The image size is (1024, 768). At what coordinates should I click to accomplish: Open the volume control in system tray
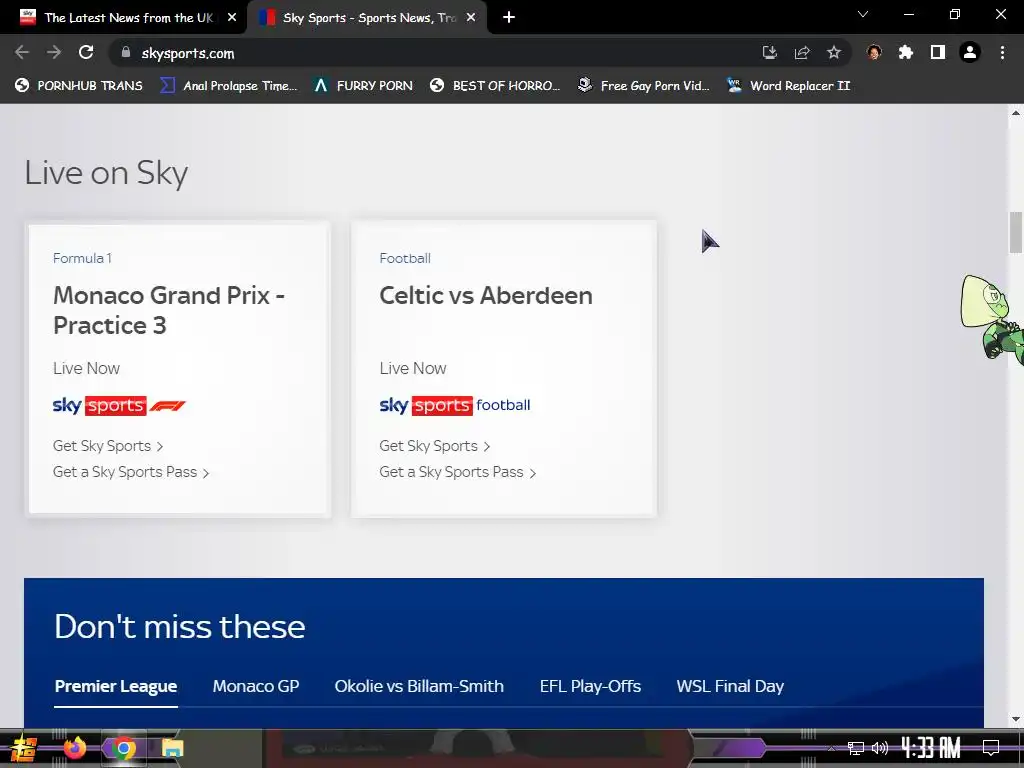880,748
